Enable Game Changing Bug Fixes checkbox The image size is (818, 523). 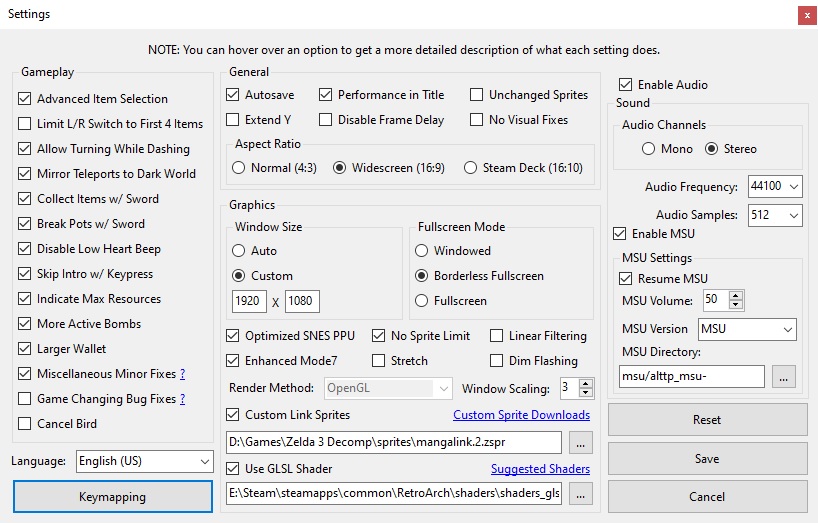pyautogui.click(x=25, y=399)
